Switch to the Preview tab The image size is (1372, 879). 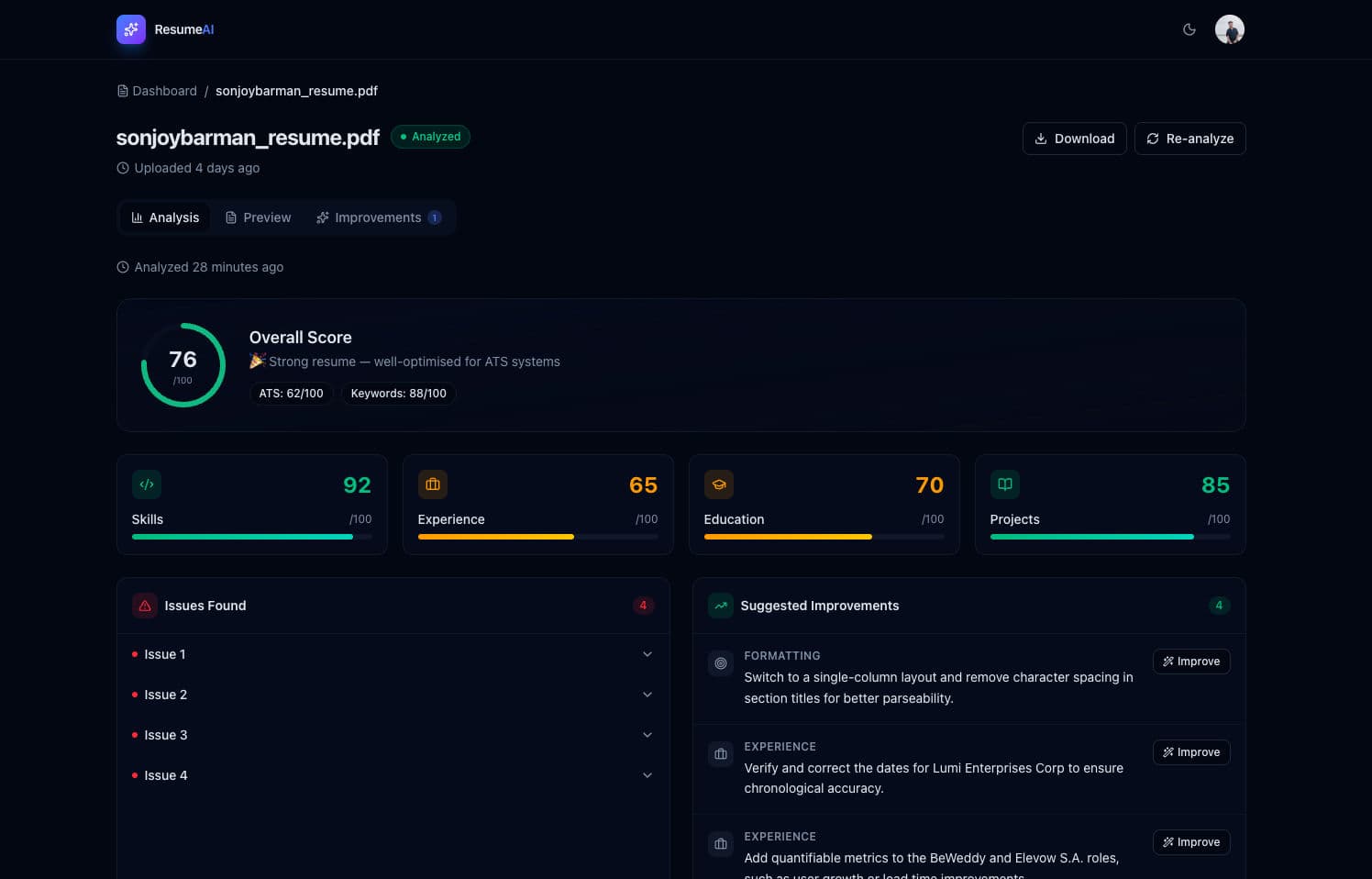[258, 217]
